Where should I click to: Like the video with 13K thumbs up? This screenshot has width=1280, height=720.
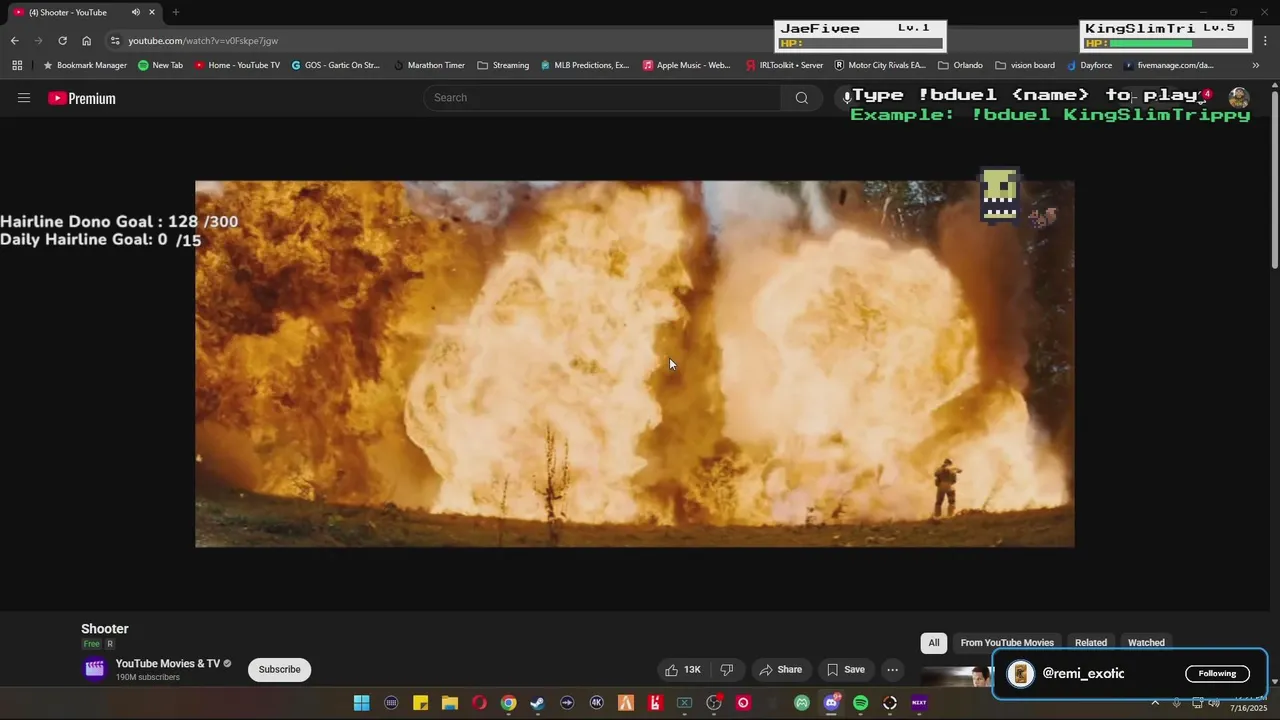point(683,670)
